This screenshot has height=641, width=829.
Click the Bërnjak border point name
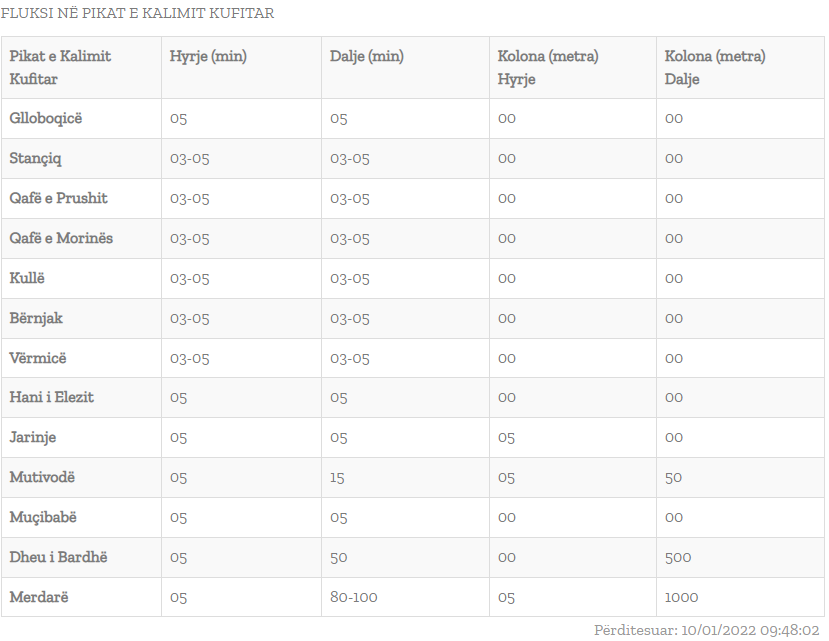pyautogui.click(x=36, y=318)
